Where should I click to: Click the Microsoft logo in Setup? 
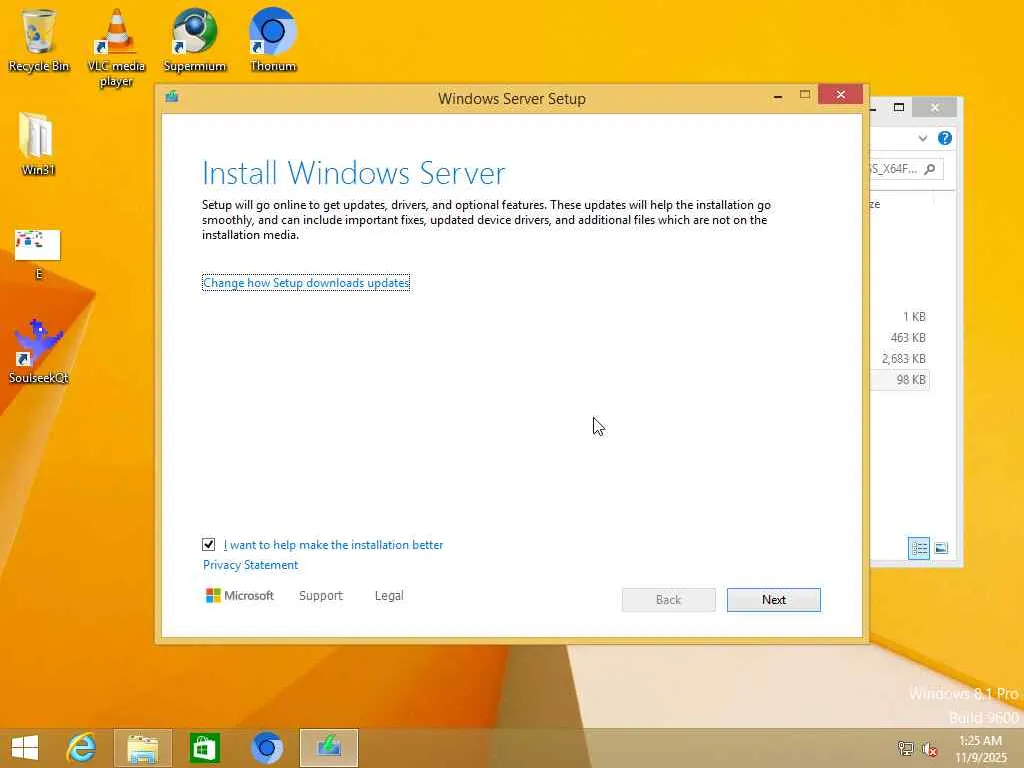(240, 596)
